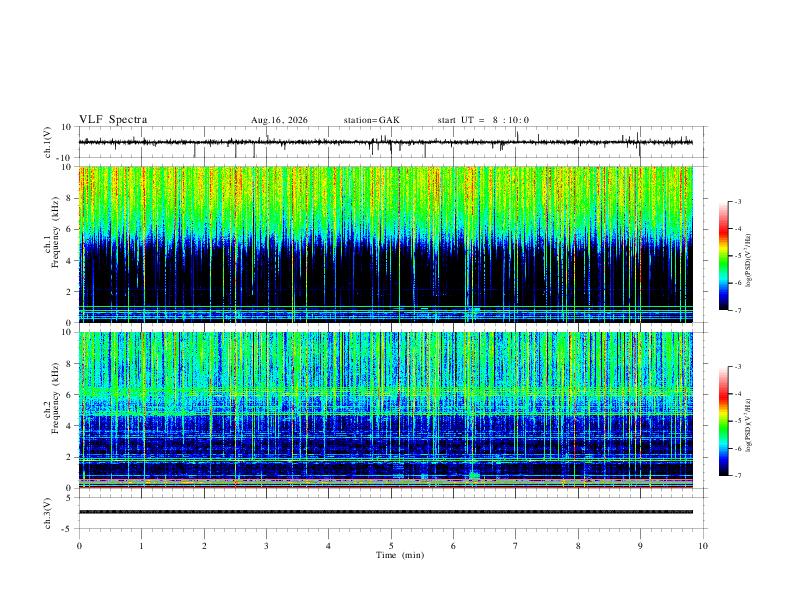The width and height of the screenshot is (792, 612).
Task: Click the VLF Spectra title text
Action: coord(113,120)
